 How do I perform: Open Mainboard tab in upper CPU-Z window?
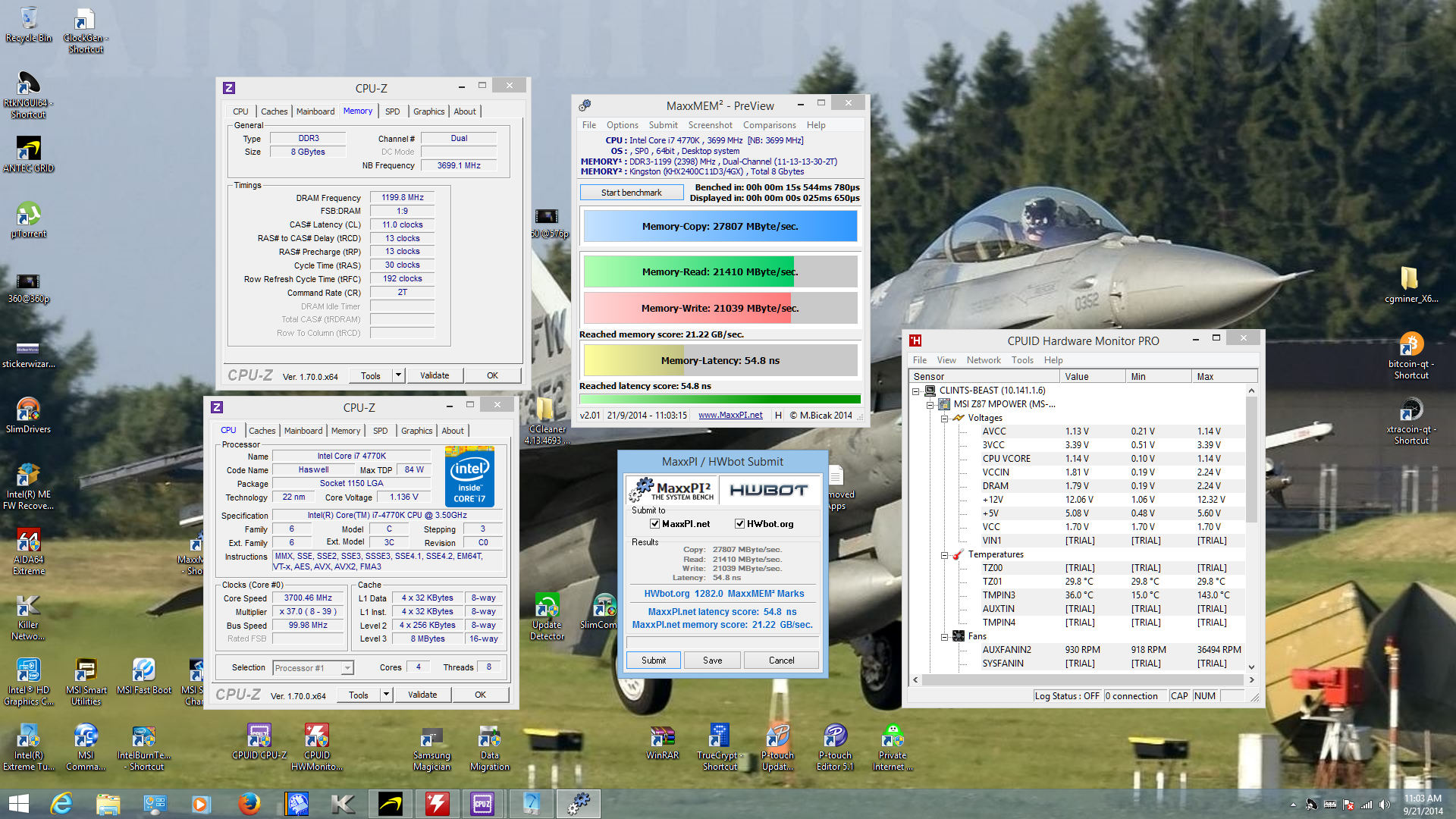tap(315, 111)
